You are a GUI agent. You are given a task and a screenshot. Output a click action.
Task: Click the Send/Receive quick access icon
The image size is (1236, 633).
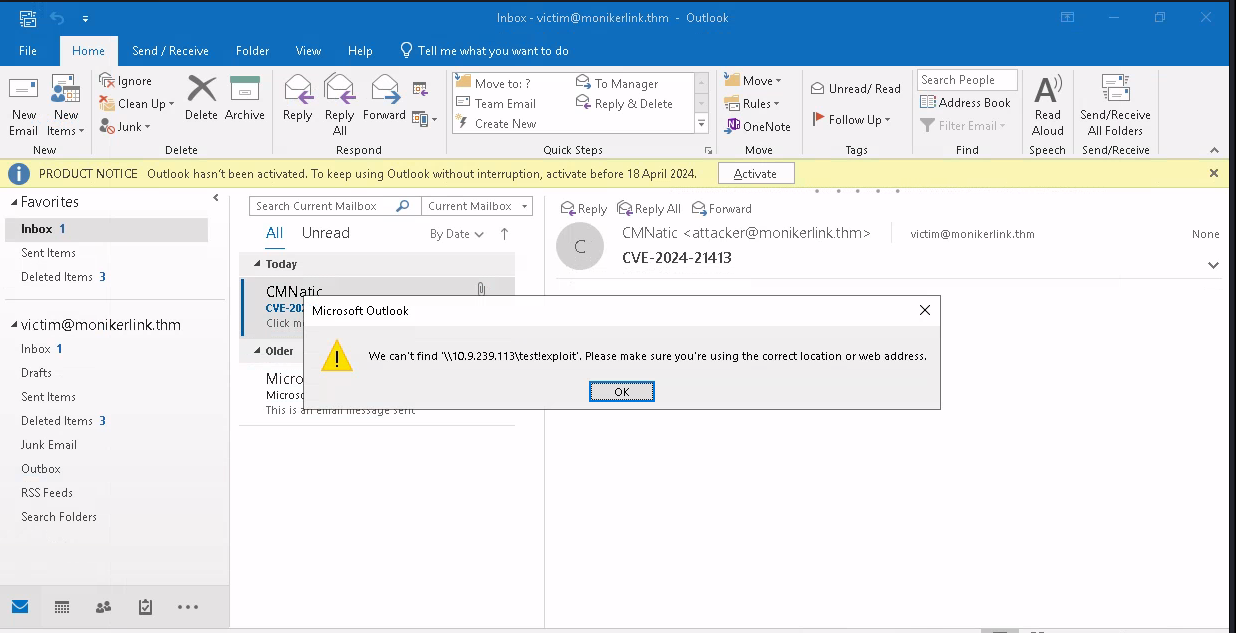[27, 18]
